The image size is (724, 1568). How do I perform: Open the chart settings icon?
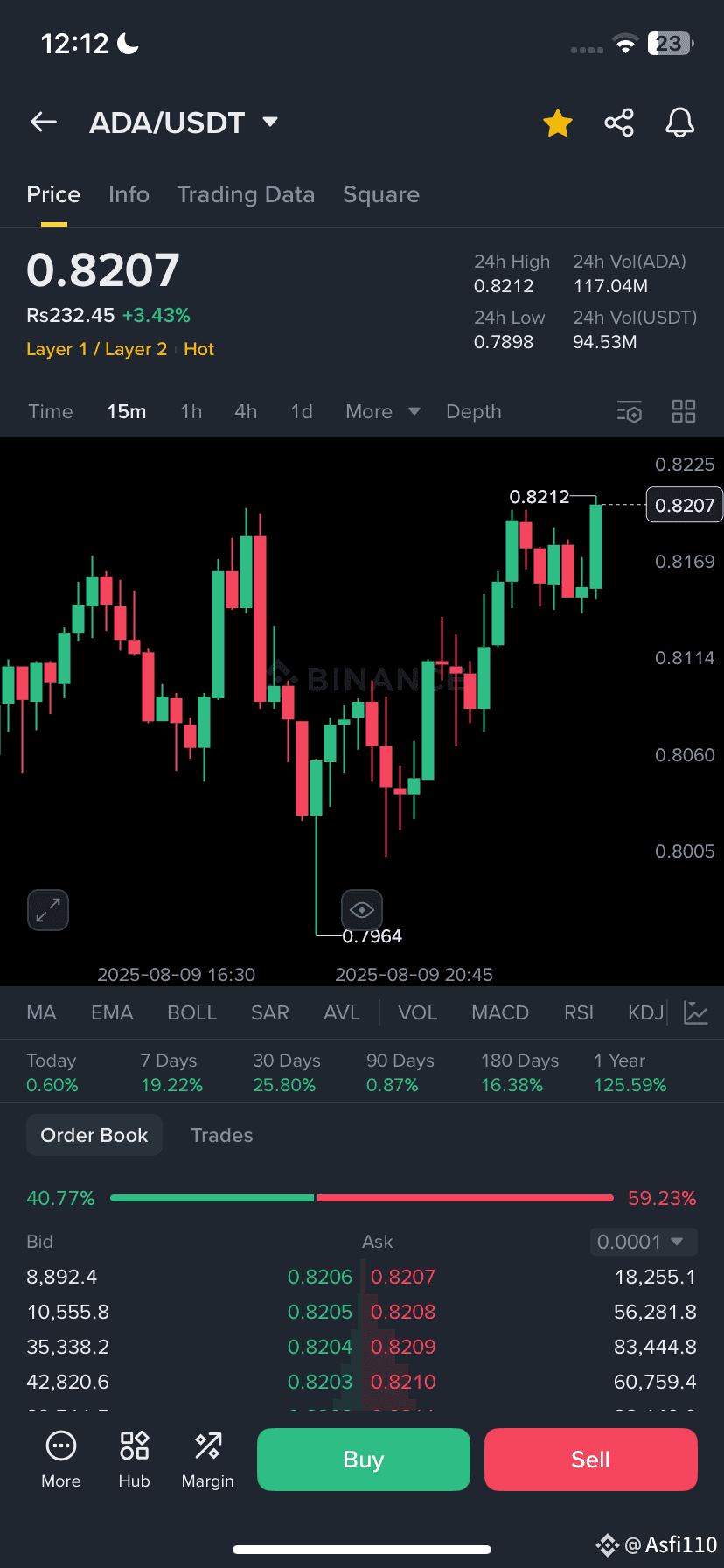coord(630,411)
